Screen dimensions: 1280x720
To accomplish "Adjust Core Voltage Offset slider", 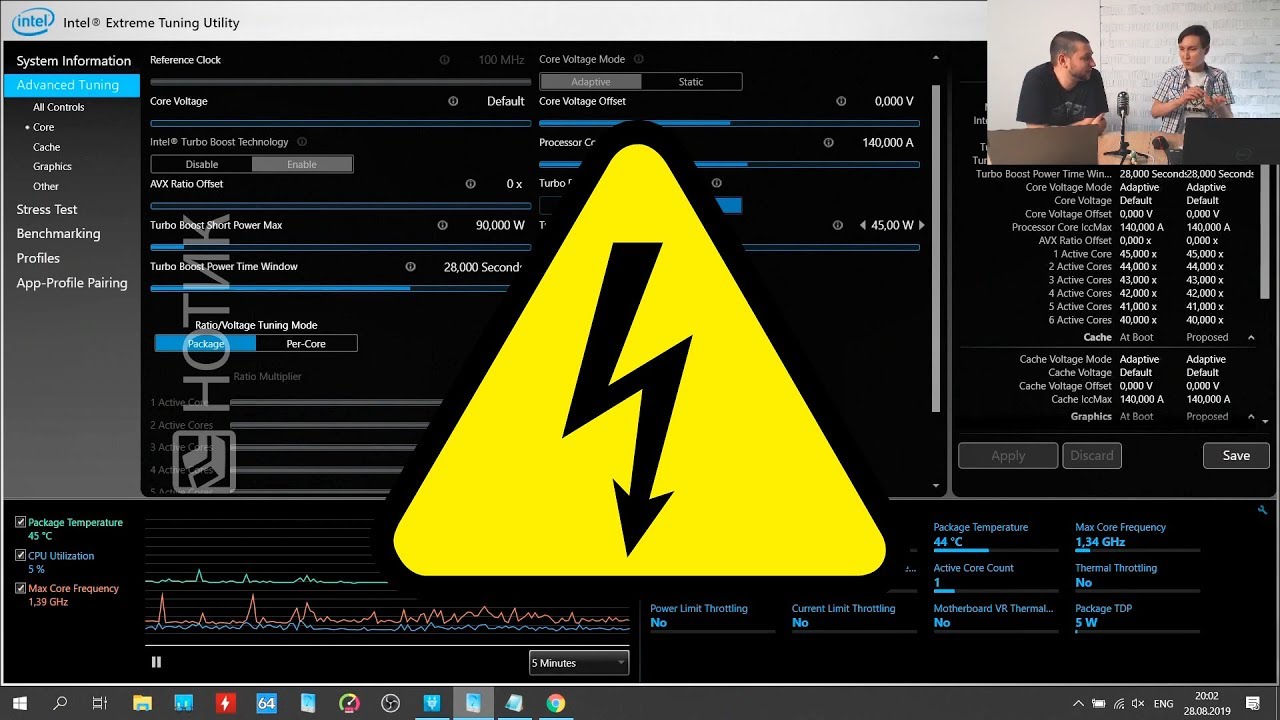I will pyautogui.click(x=729, y=122).
